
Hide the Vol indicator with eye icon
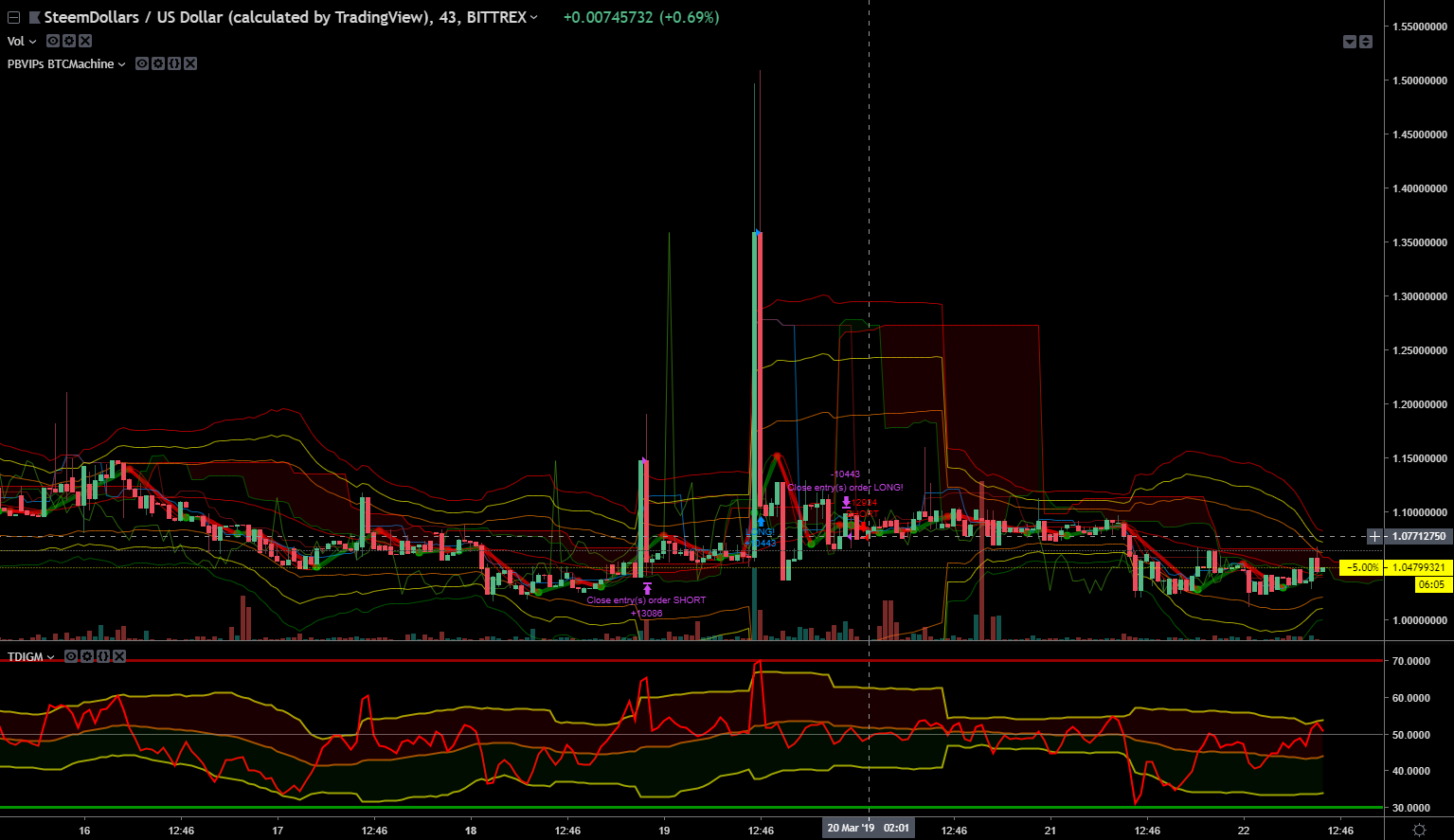pyautogui.click(x=53, y=42)
